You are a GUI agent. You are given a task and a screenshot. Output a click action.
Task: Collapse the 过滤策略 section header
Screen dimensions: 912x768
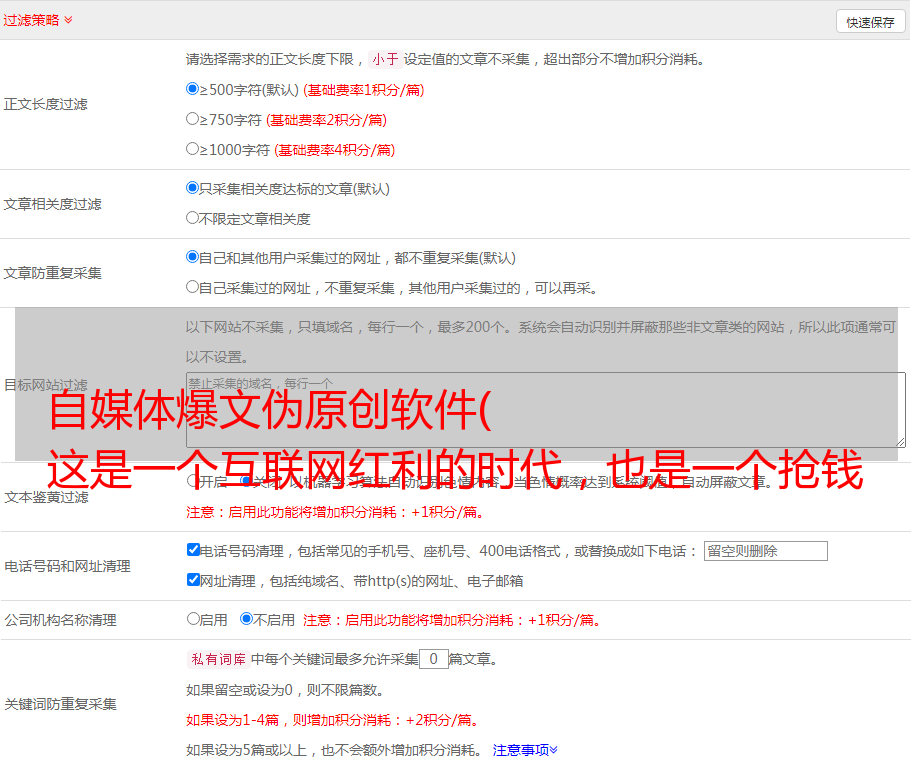(38, 20)
